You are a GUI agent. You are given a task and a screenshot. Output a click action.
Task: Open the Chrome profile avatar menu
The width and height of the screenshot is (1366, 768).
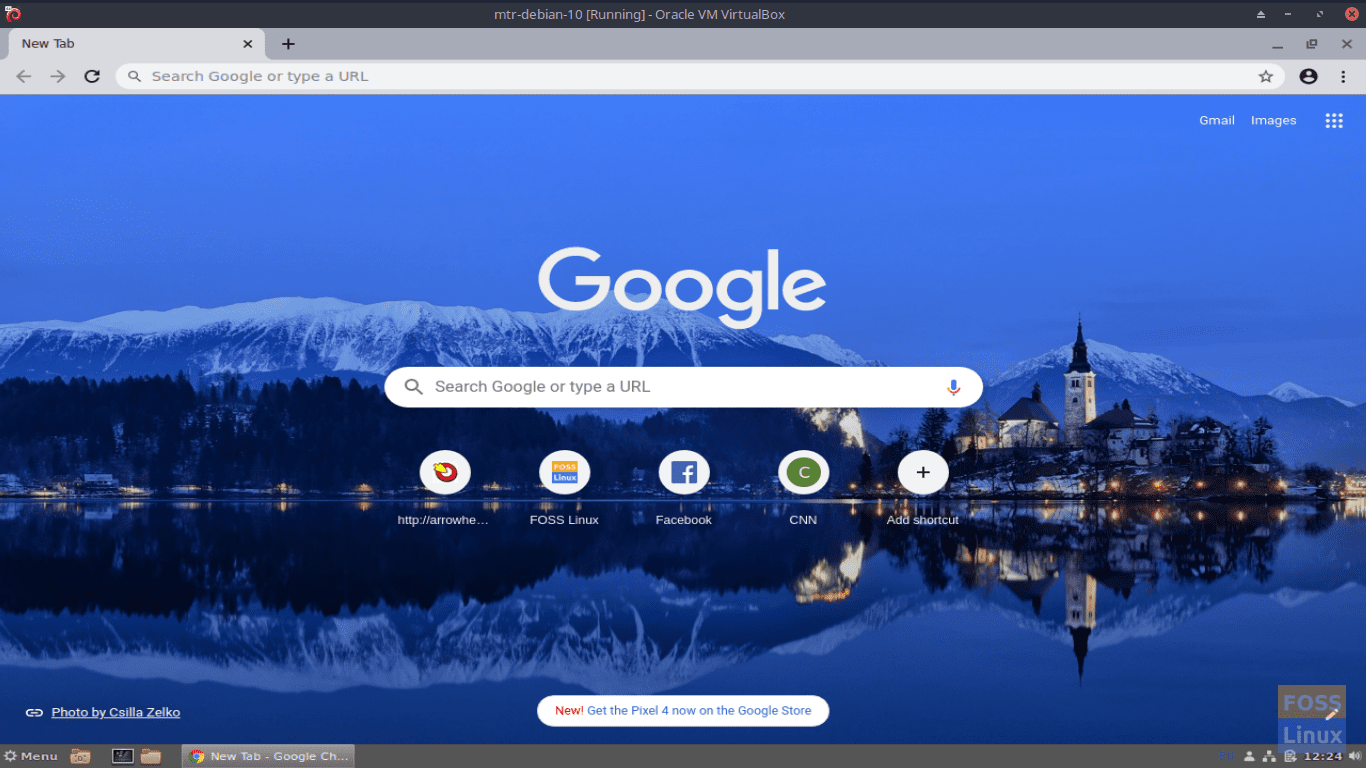(x=1308, y=76)
